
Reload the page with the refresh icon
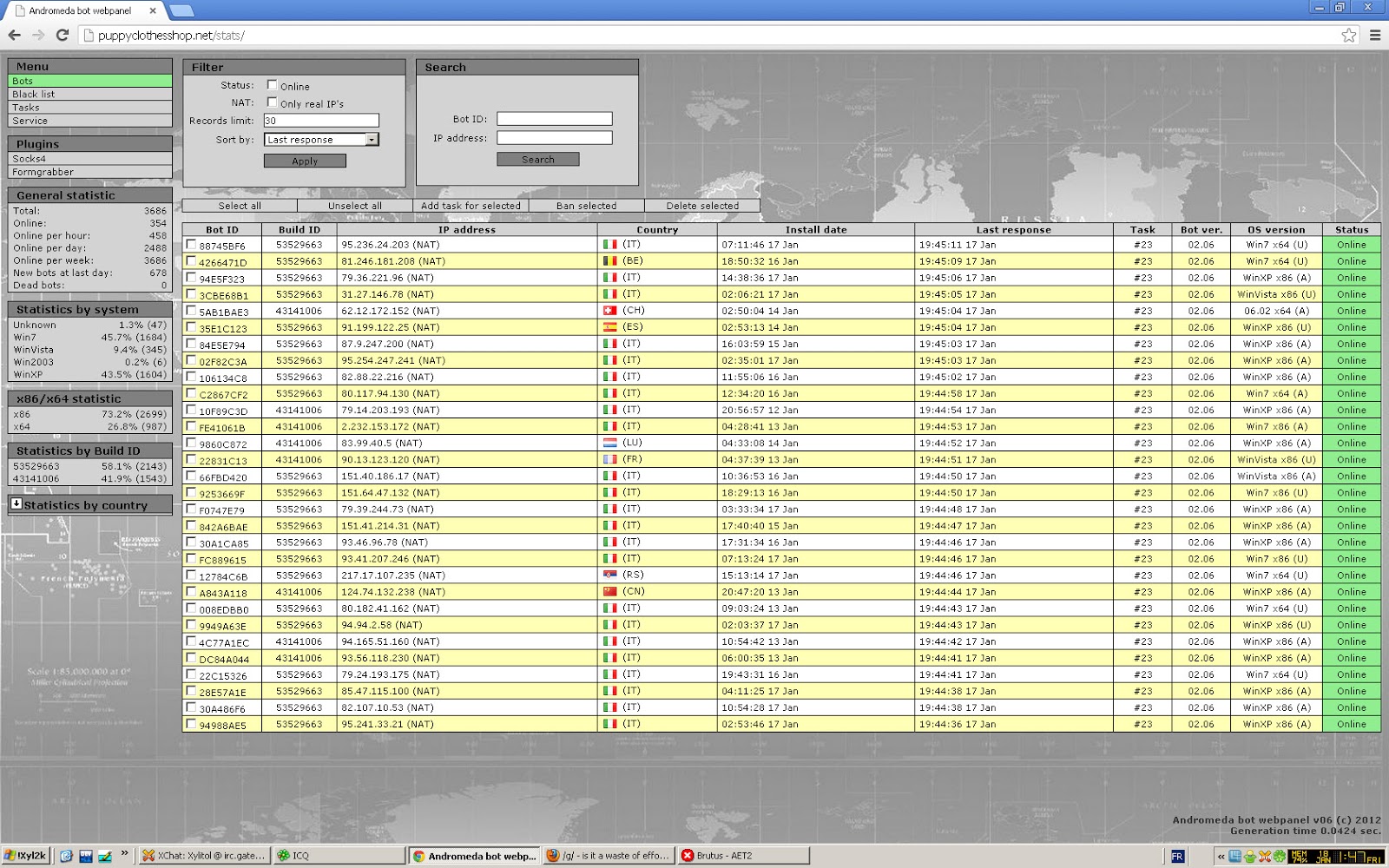coord(63,36)
